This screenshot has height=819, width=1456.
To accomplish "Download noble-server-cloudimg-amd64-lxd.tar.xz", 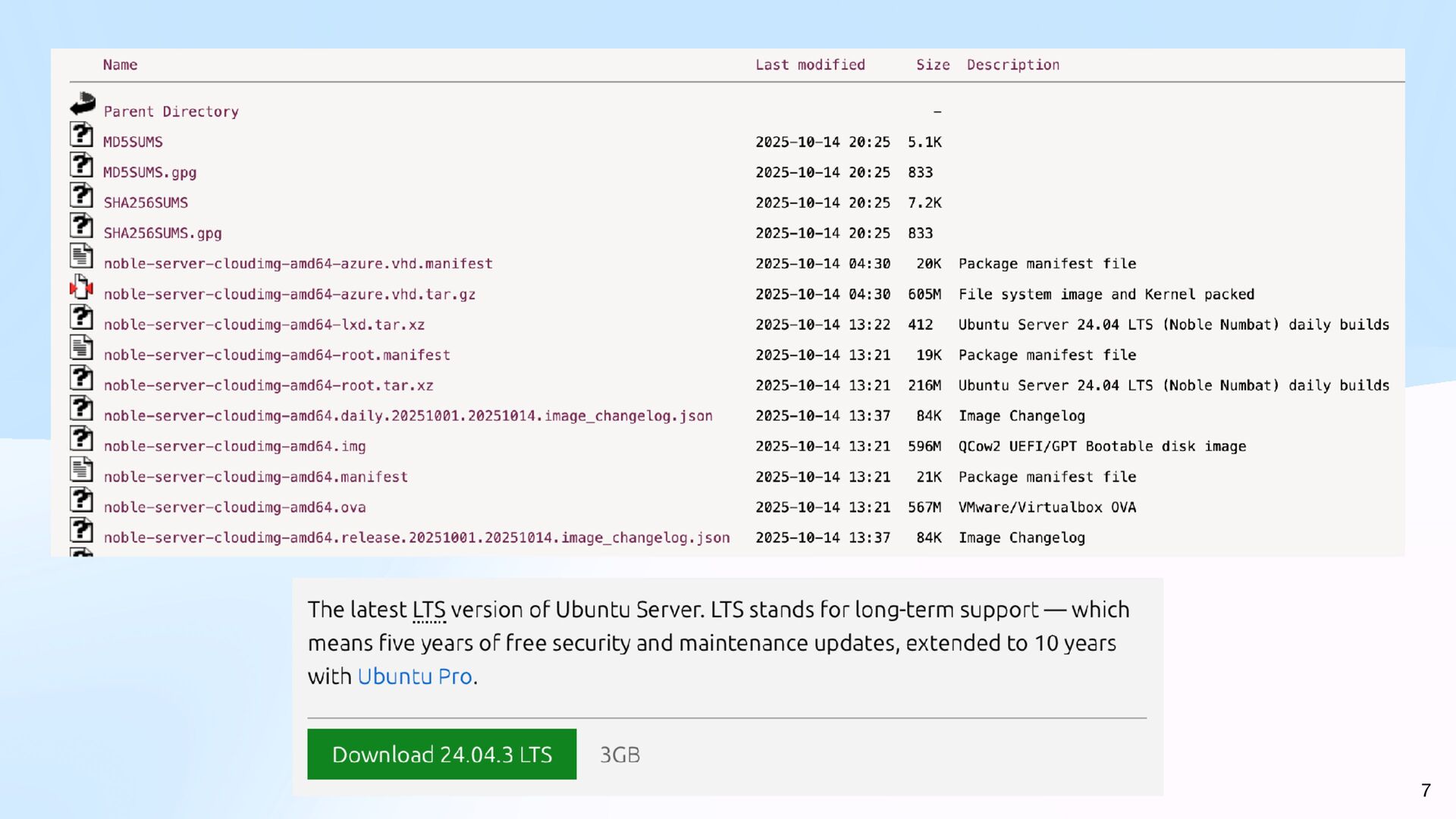I will coord(264,325).
